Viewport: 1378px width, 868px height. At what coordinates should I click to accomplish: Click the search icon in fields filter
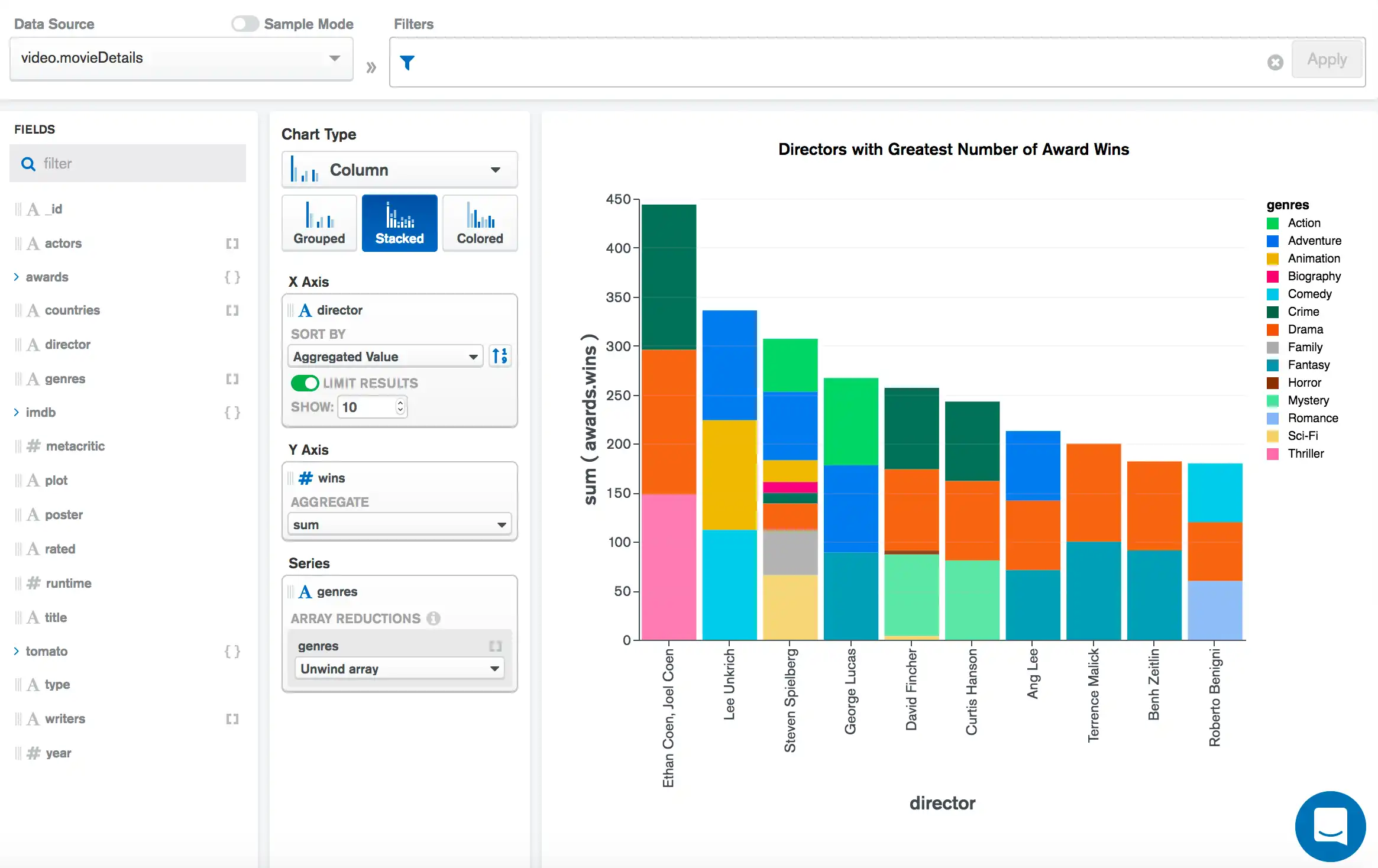[x=28, y=164]
